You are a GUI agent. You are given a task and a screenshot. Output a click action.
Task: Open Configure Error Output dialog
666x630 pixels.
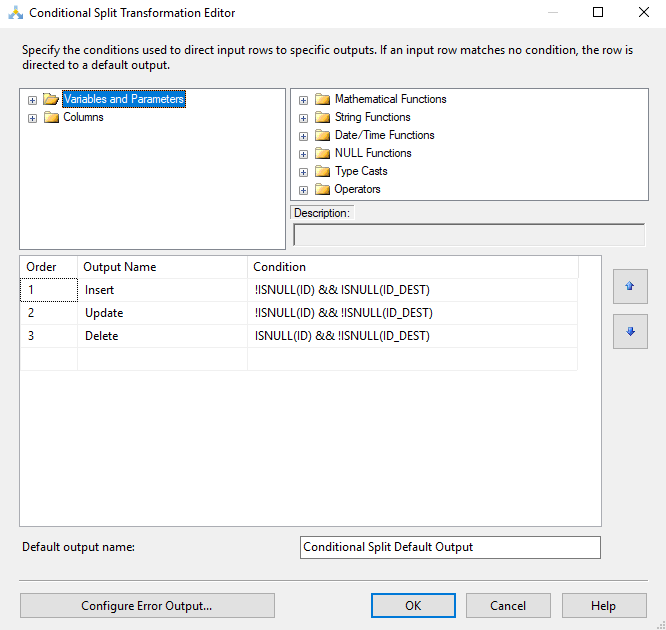coord(147,606)
